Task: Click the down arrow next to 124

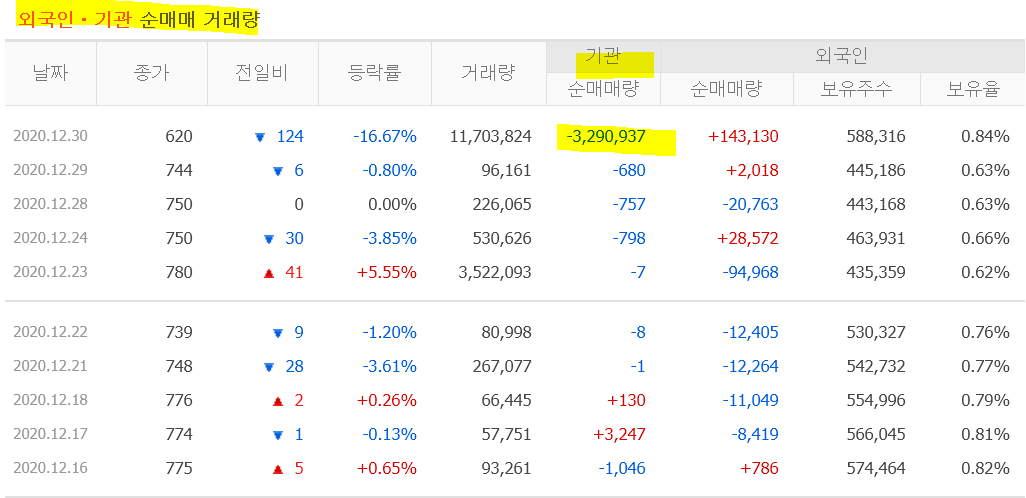Action: tap(260, 137)
